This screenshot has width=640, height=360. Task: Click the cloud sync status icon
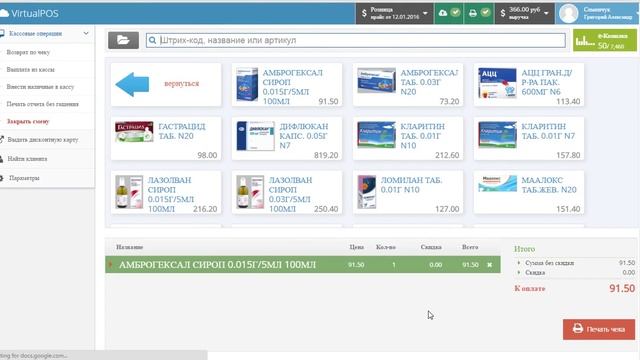point(443,13)
